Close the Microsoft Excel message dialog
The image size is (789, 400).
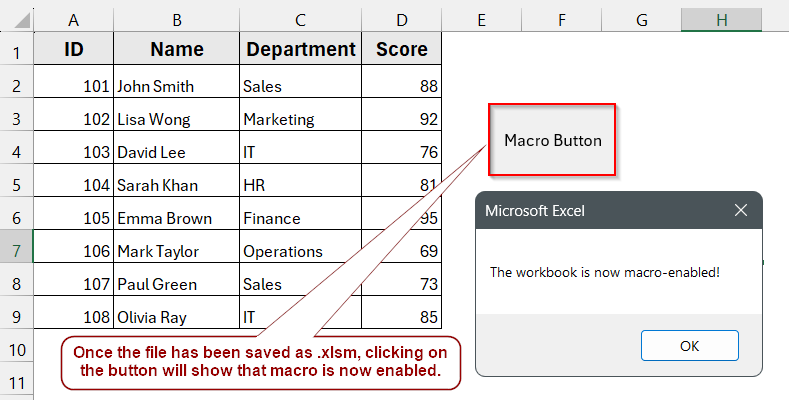pos(741,211)
